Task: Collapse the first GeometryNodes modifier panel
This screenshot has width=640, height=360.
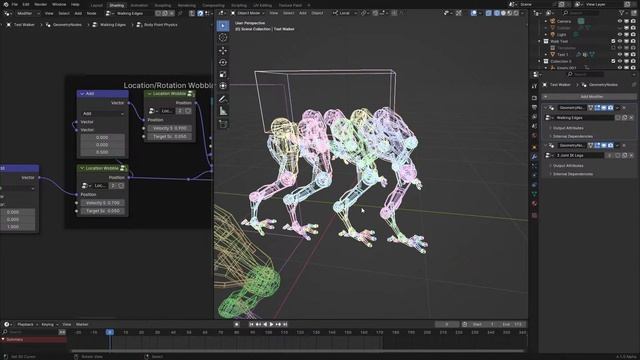Action: [545, 108]
